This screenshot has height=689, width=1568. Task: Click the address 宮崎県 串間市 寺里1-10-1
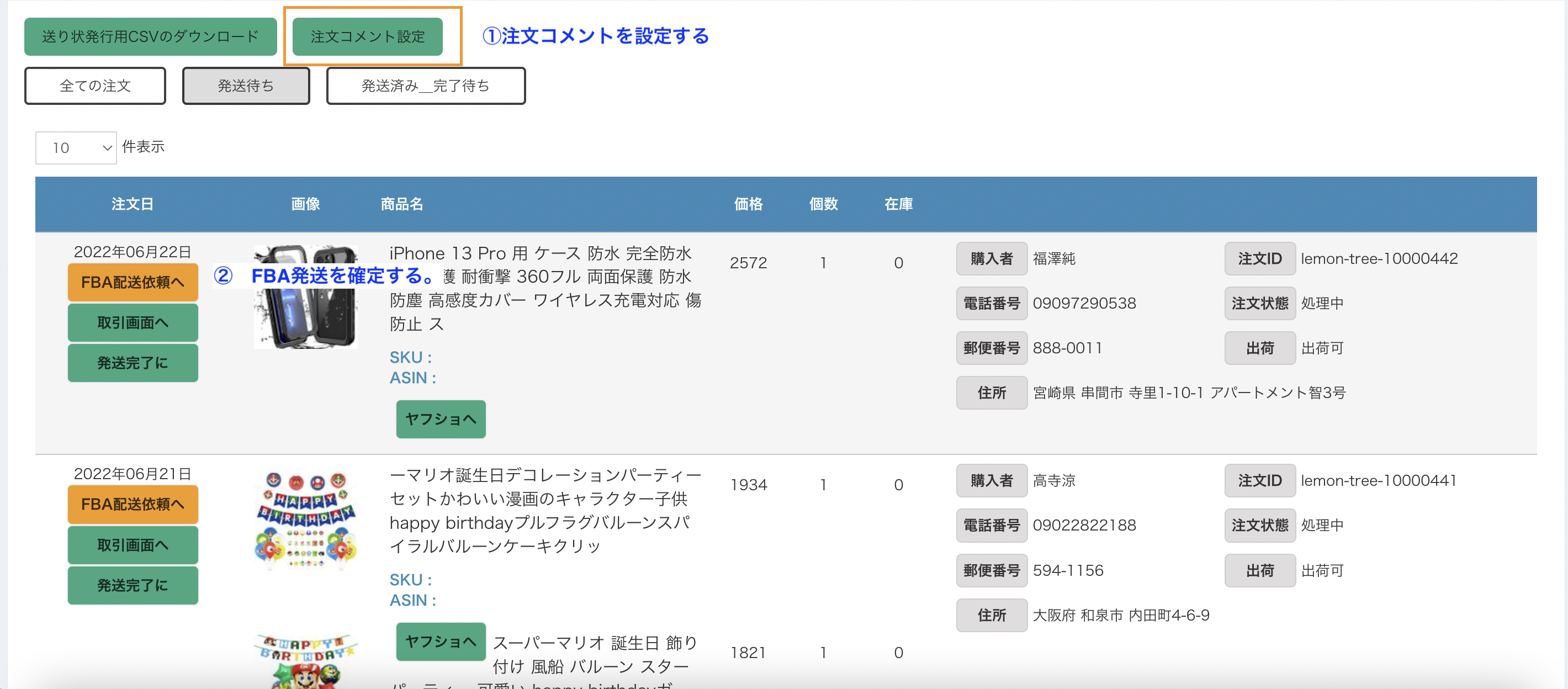pos(1189,393)
